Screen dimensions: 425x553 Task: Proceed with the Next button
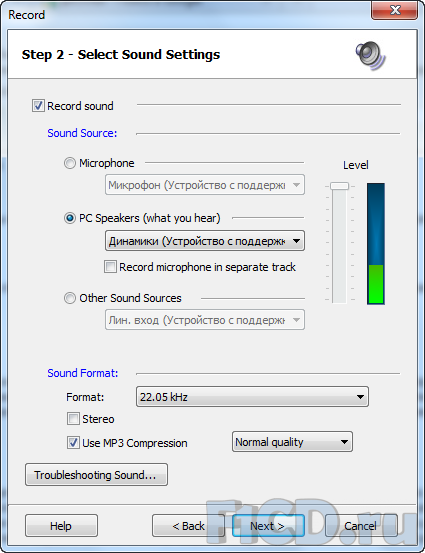[268, 525]
